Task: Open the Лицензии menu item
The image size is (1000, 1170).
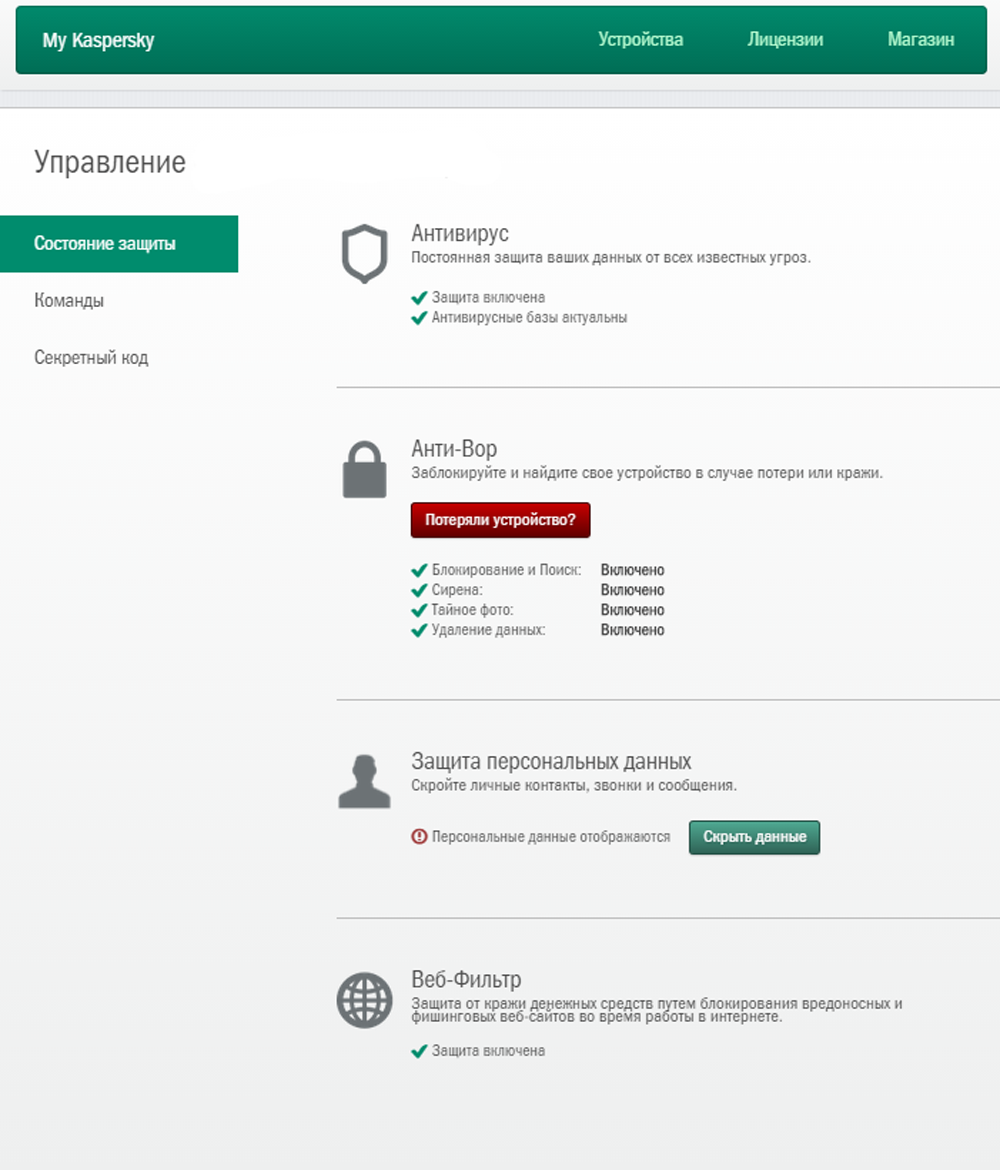Action: pyautogui.click(x=785, y=40)
